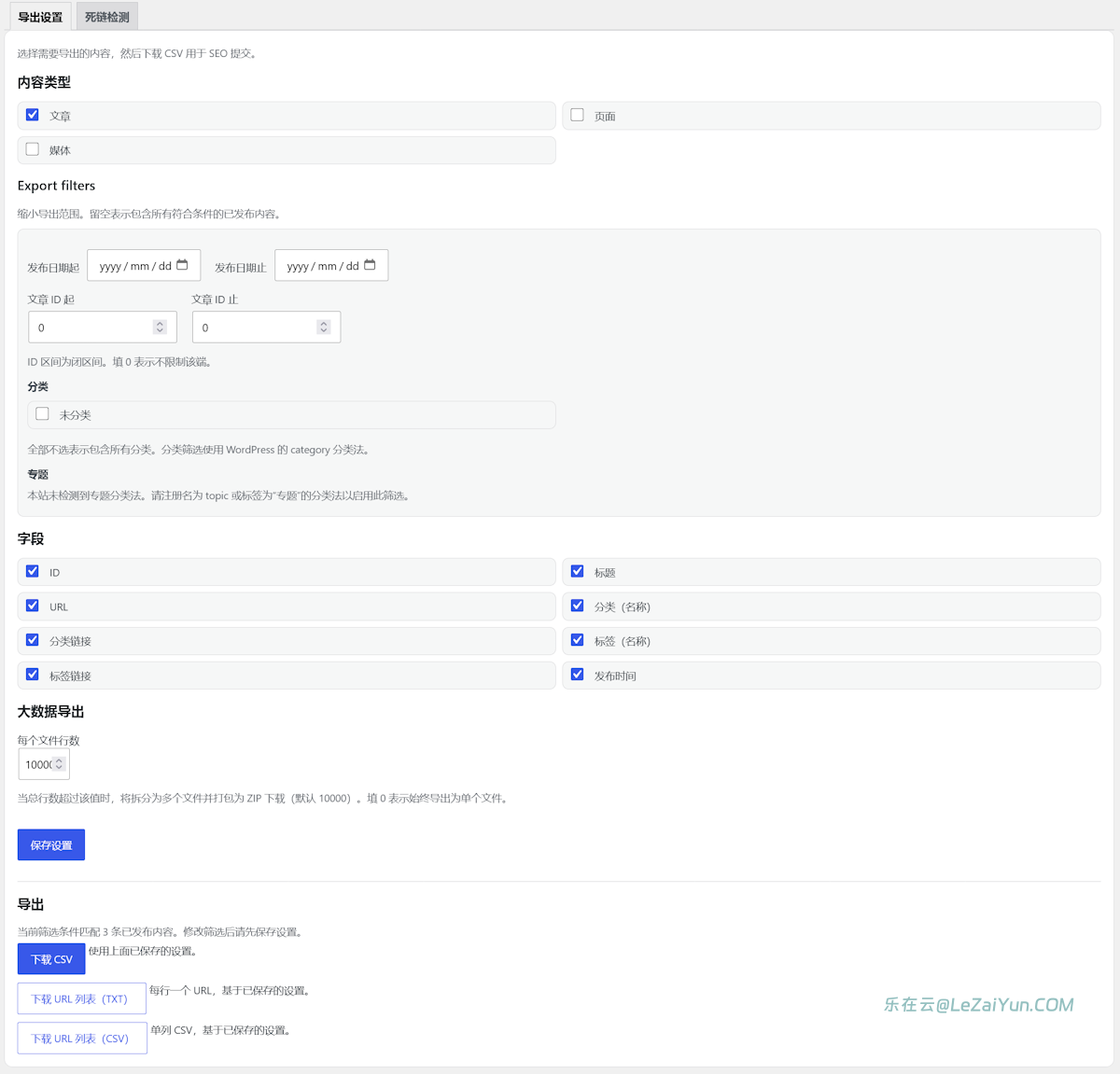Uncheck the 标签链接 field checkbox
Viewport: 1120px width, 1074px height.
click(x=33, y=675)
